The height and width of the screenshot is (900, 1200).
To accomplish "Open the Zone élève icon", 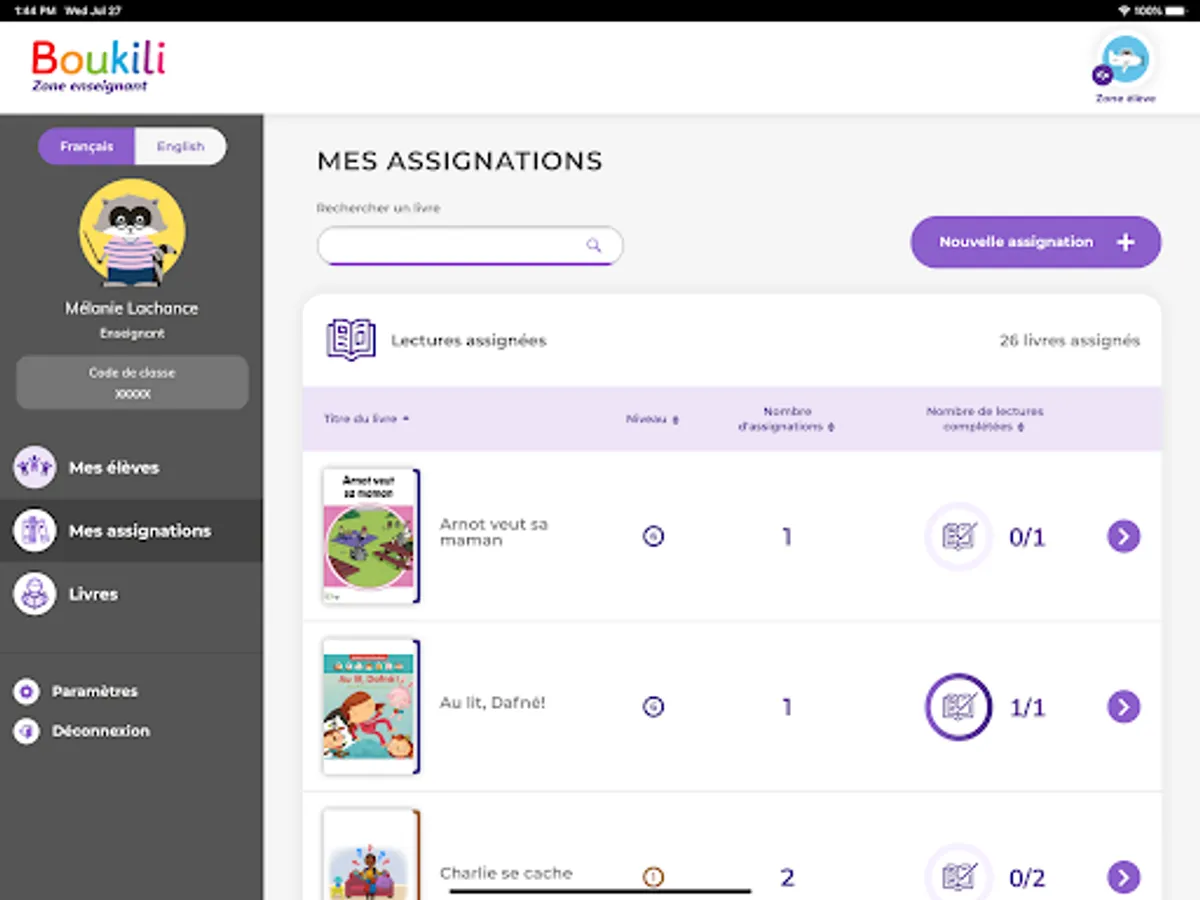I will (x=1125, y=60).
